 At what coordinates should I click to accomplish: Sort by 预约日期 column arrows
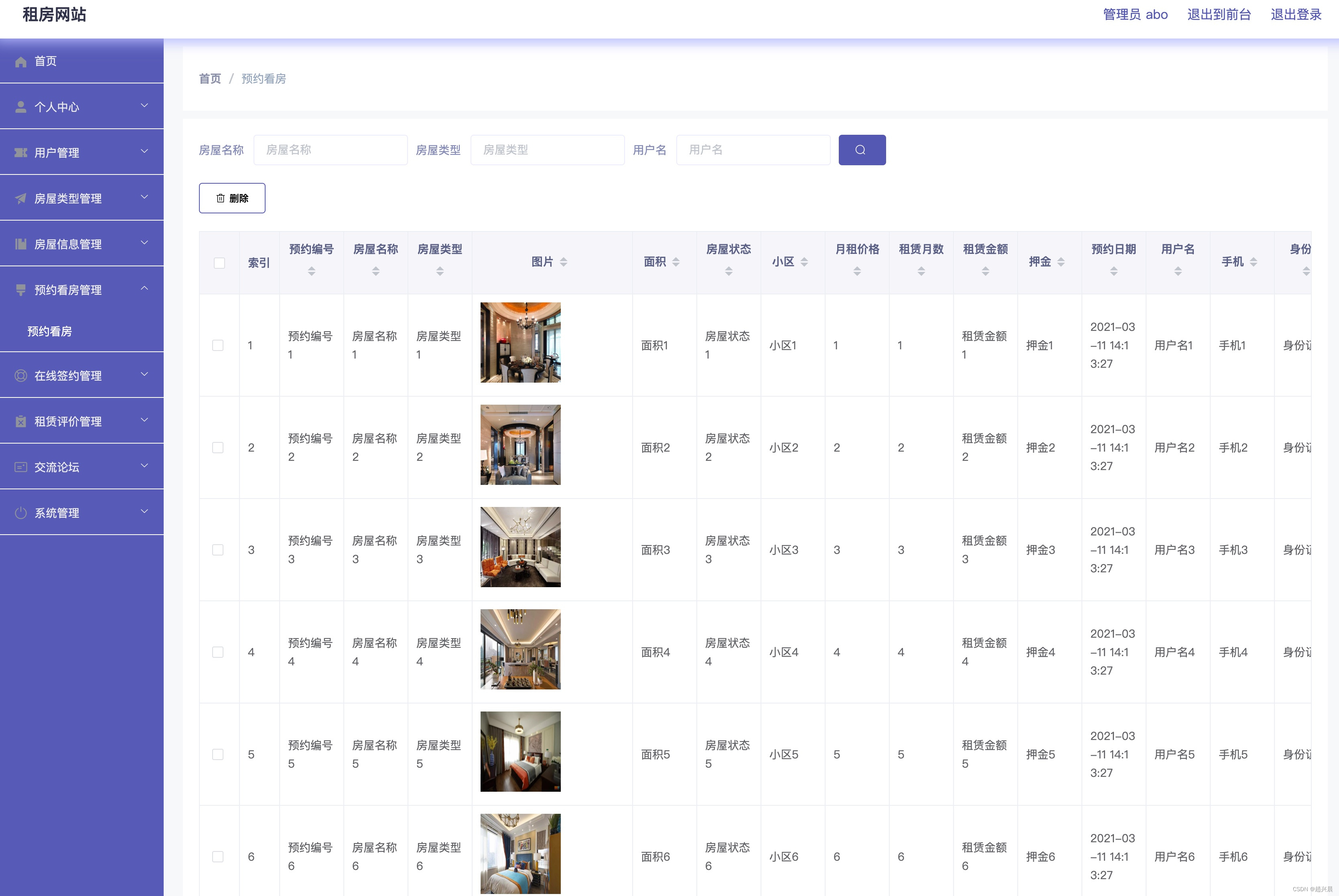[x=1114, y=272]
